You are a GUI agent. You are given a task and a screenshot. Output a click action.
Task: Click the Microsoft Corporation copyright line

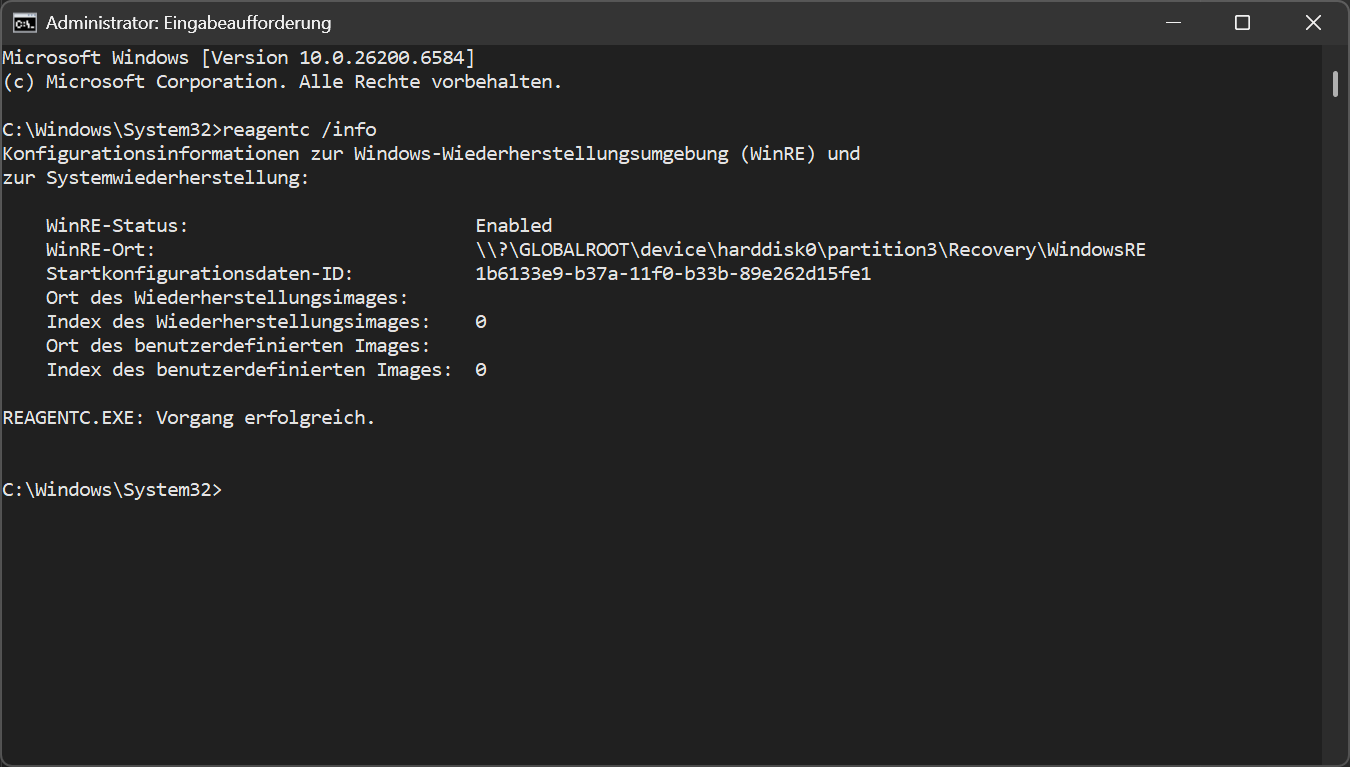[x=282, y=82]
